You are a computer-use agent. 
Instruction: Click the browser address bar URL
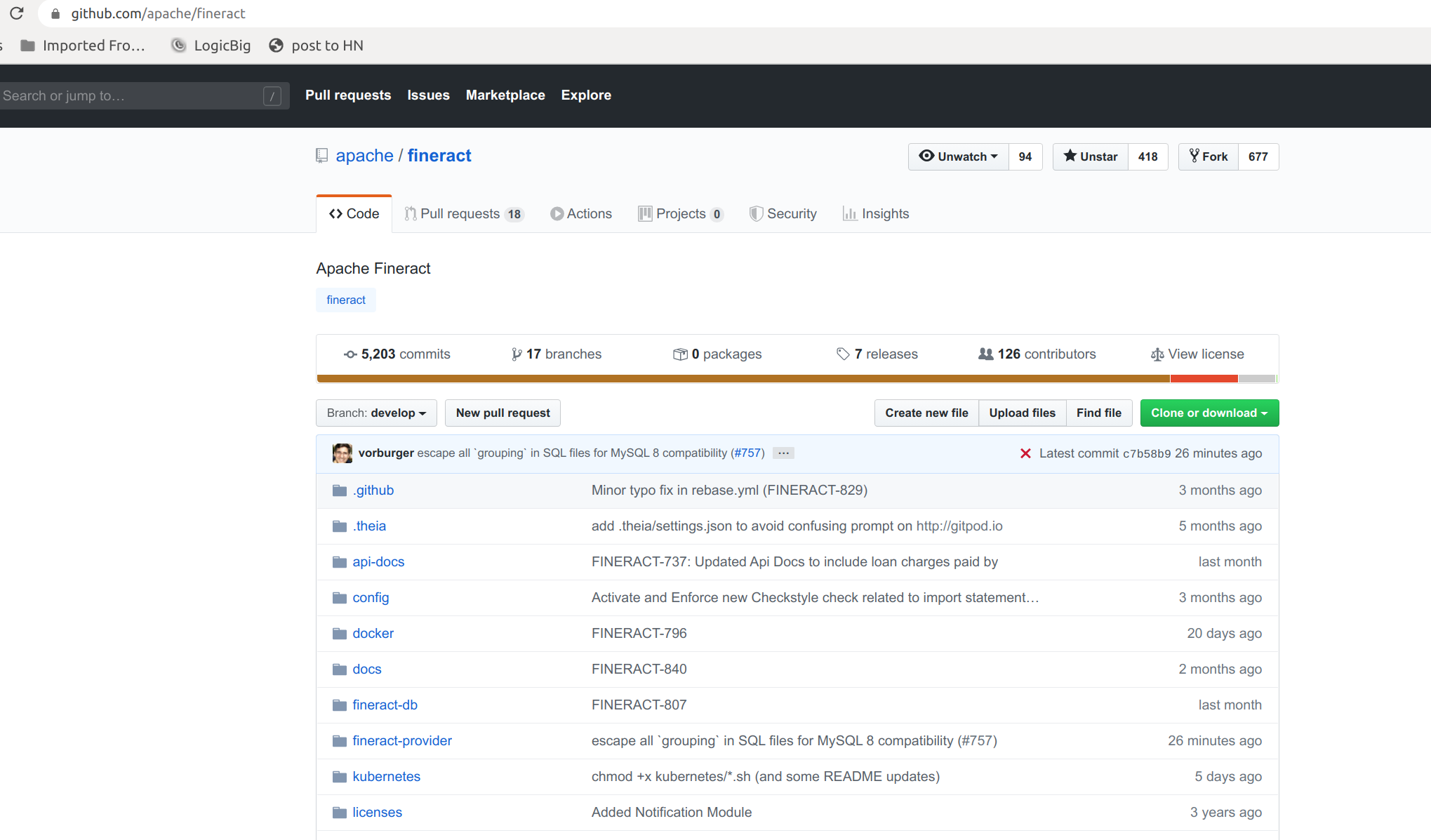tap(158, 14)
